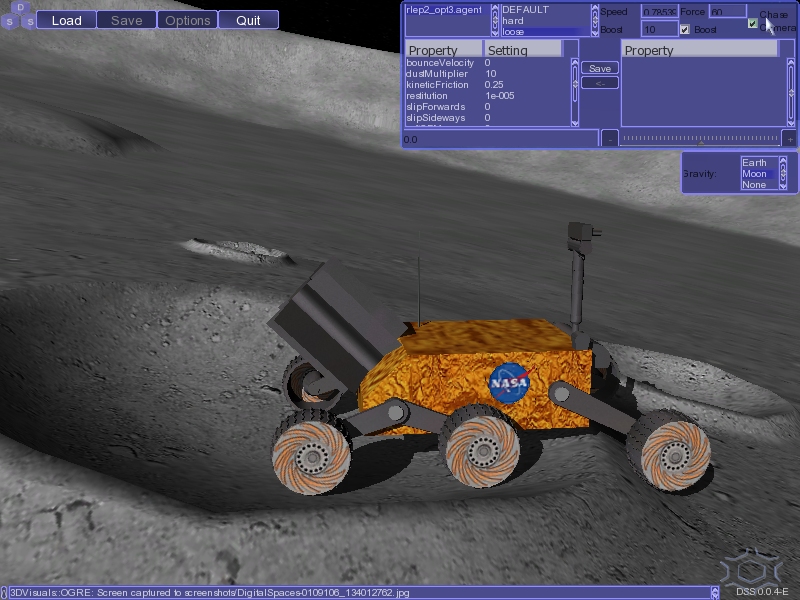Click gravity list scroll-down arrow
800x600 pixels.
pyautogui.click(x=783, y=186)
